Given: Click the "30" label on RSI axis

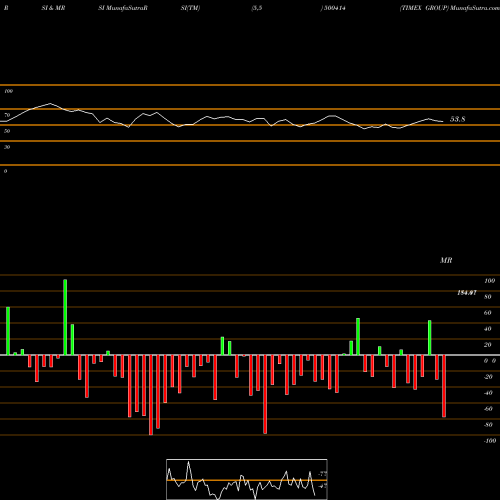Looking at the screenshot, I should coord(7,147).
